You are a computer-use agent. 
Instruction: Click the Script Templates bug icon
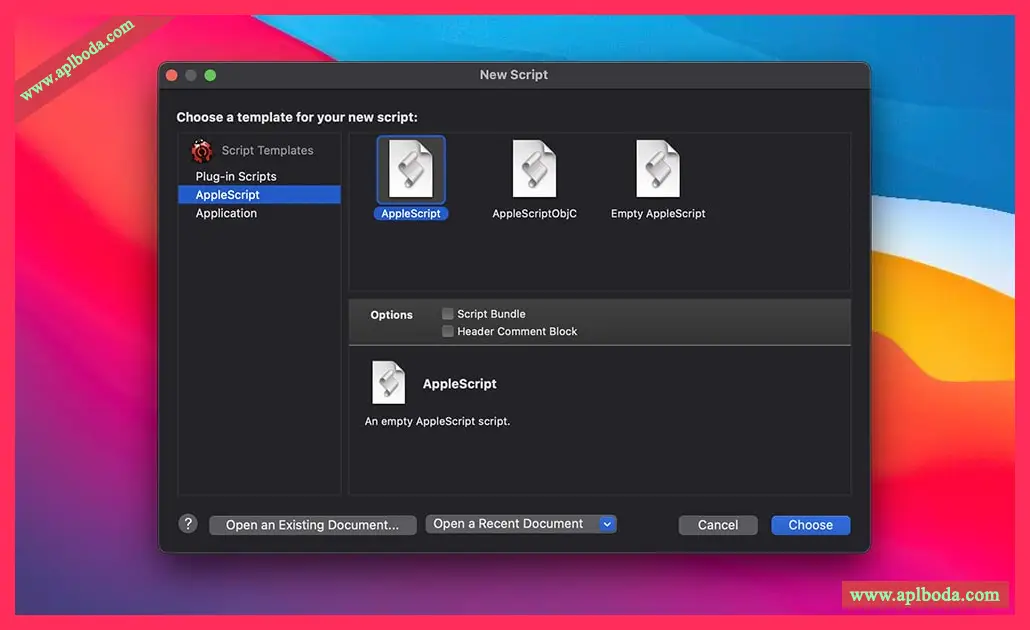coord(202,150)
